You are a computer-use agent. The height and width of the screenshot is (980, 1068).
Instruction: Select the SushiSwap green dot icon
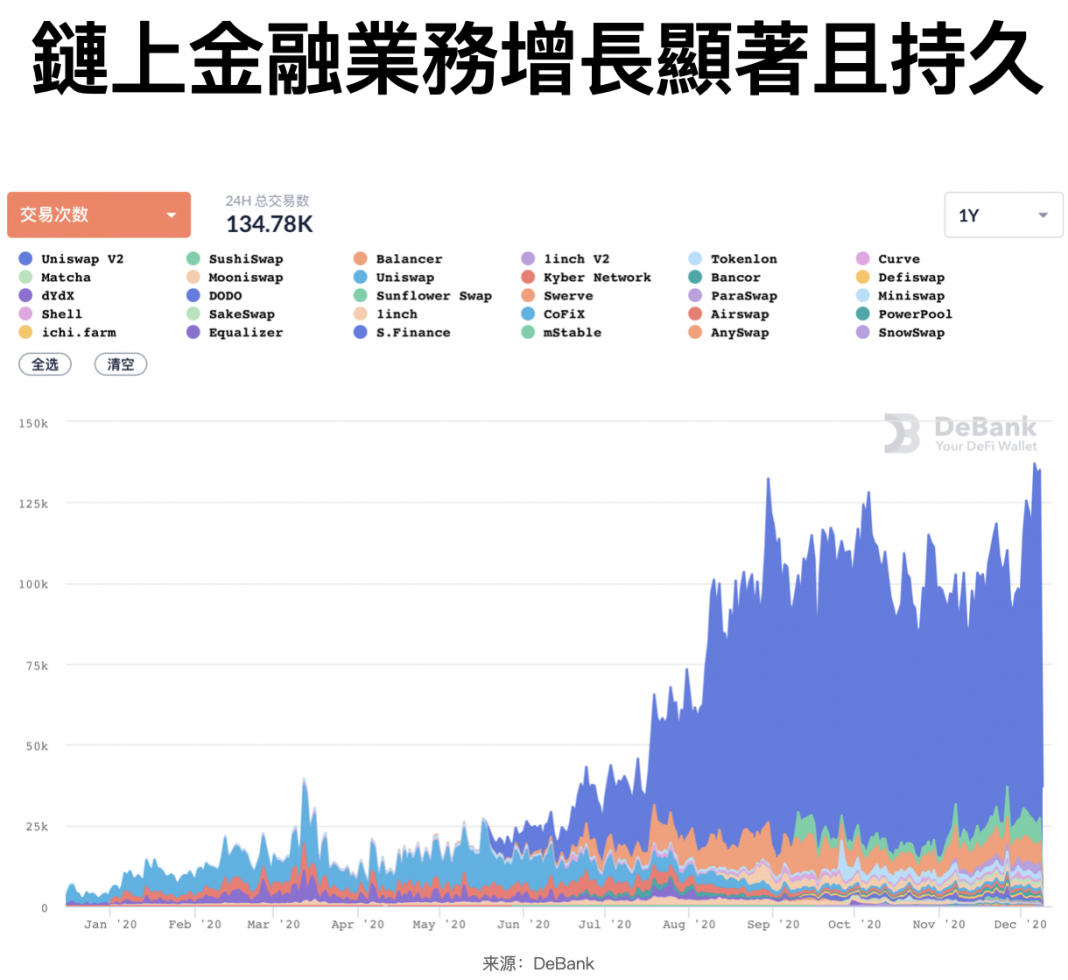(x=192, y=258)
